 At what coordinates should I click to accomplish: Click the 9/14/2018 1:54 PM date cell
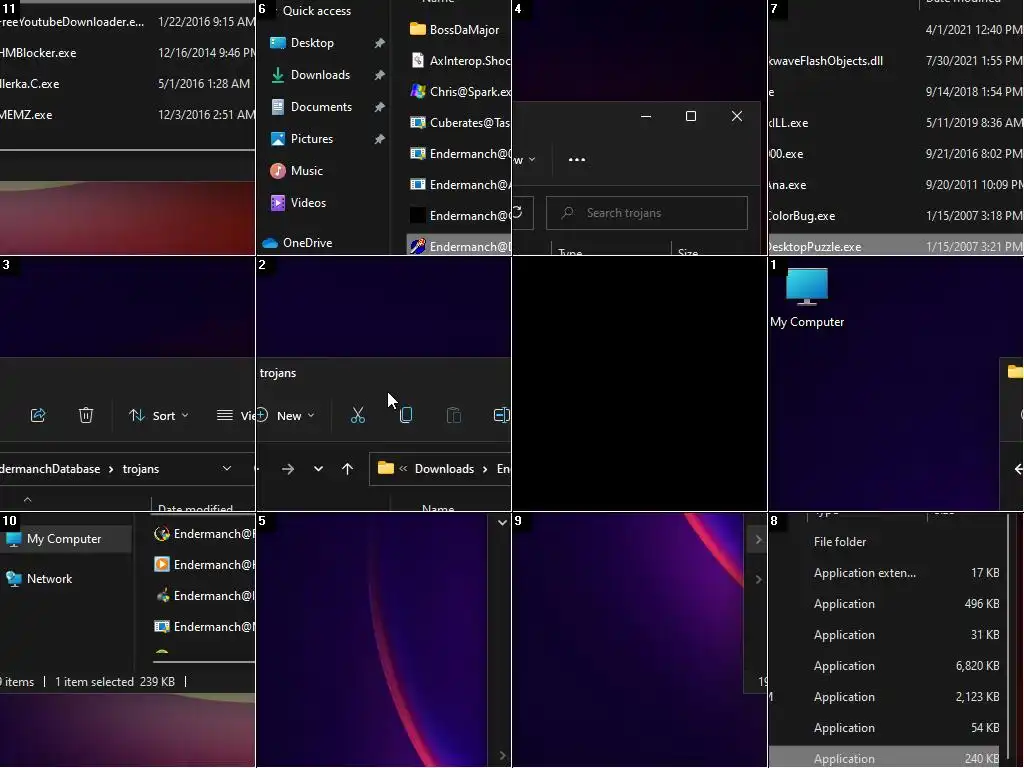[974, 92]
